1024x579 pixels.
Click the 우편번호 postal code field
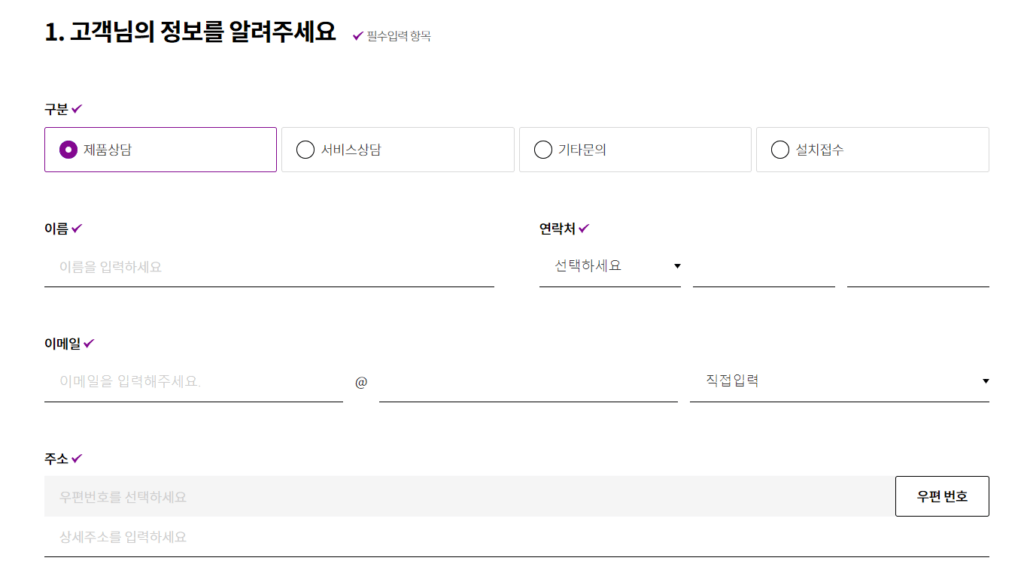click(x=468, y=496)
